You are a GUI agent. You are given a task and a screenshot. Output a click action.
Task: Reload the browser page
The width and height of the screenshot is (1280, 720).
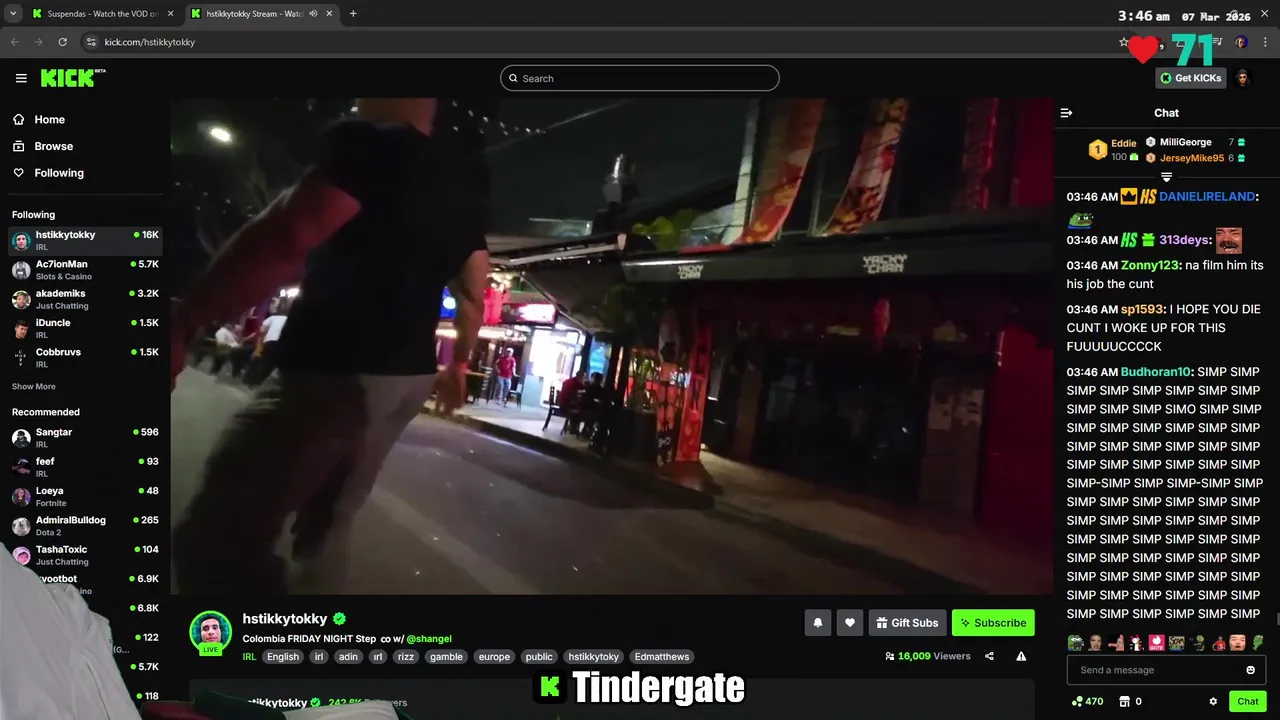click(x=62, y=42)
